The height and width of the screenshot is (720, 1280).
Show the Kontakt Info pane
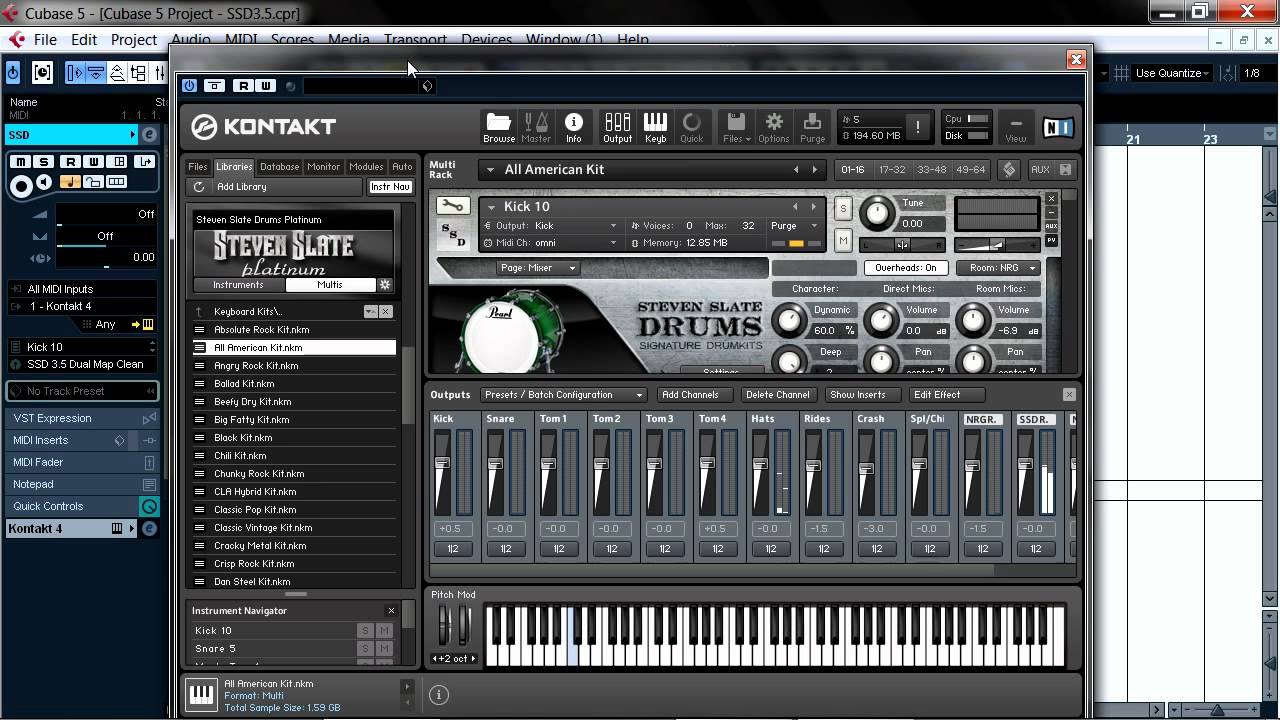point(574,127)
